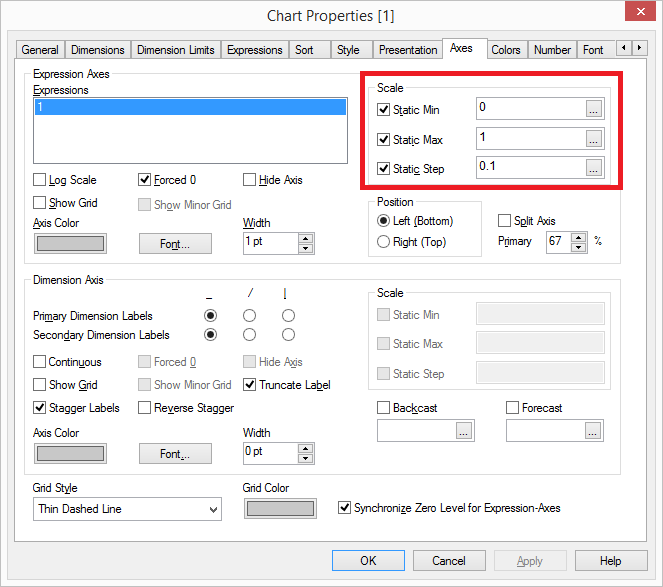Open the Colors tab

[505, 50]
